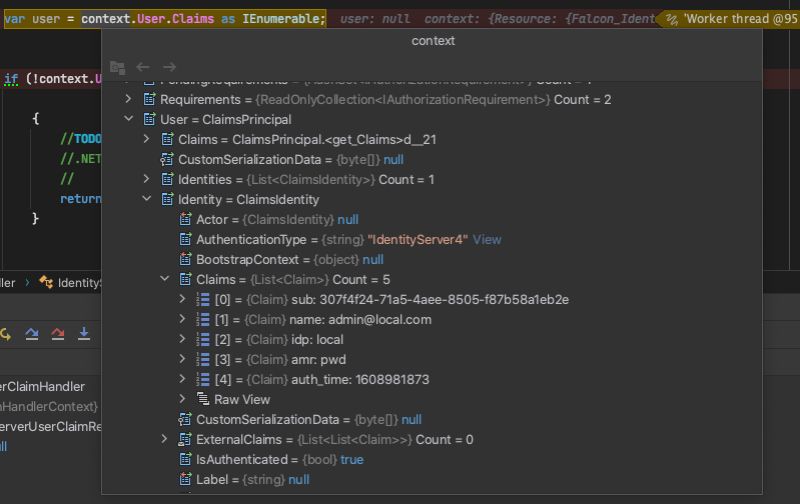Click the navigate back arrow in popup

[143, 67]
